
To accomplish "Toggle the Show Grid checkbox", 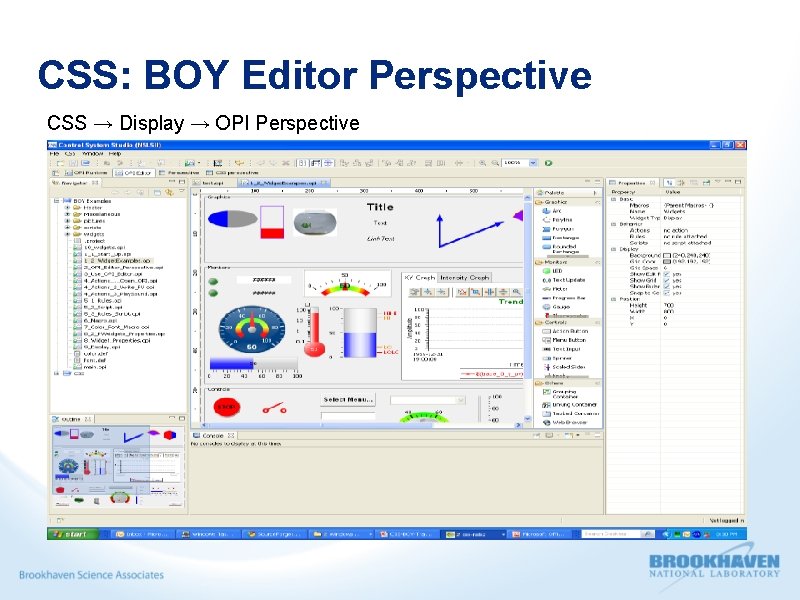I will pos(666,281).
